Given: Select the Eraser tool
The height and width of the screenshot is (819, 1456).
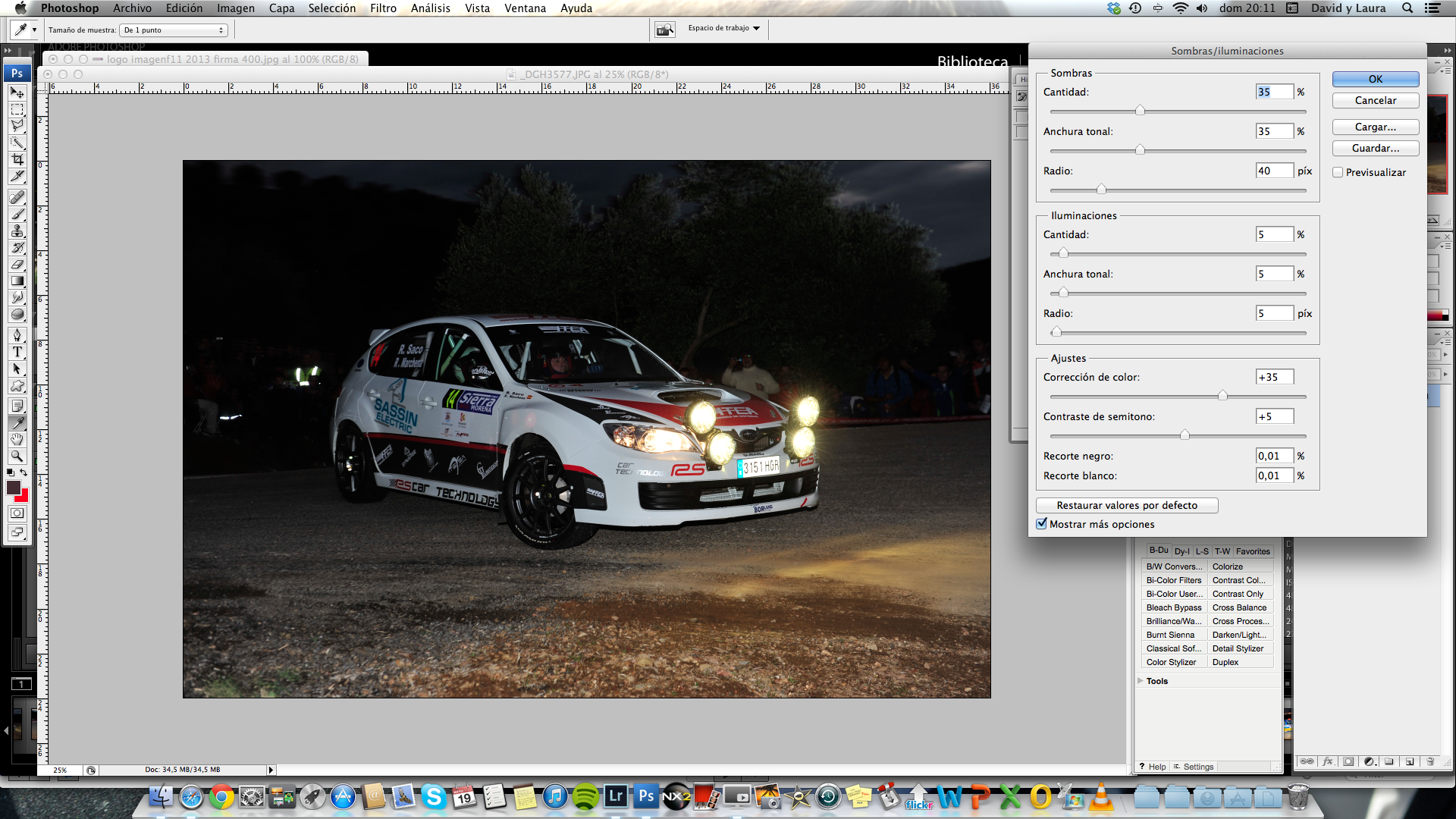Looking at the screenshot, I should [17, 264].
